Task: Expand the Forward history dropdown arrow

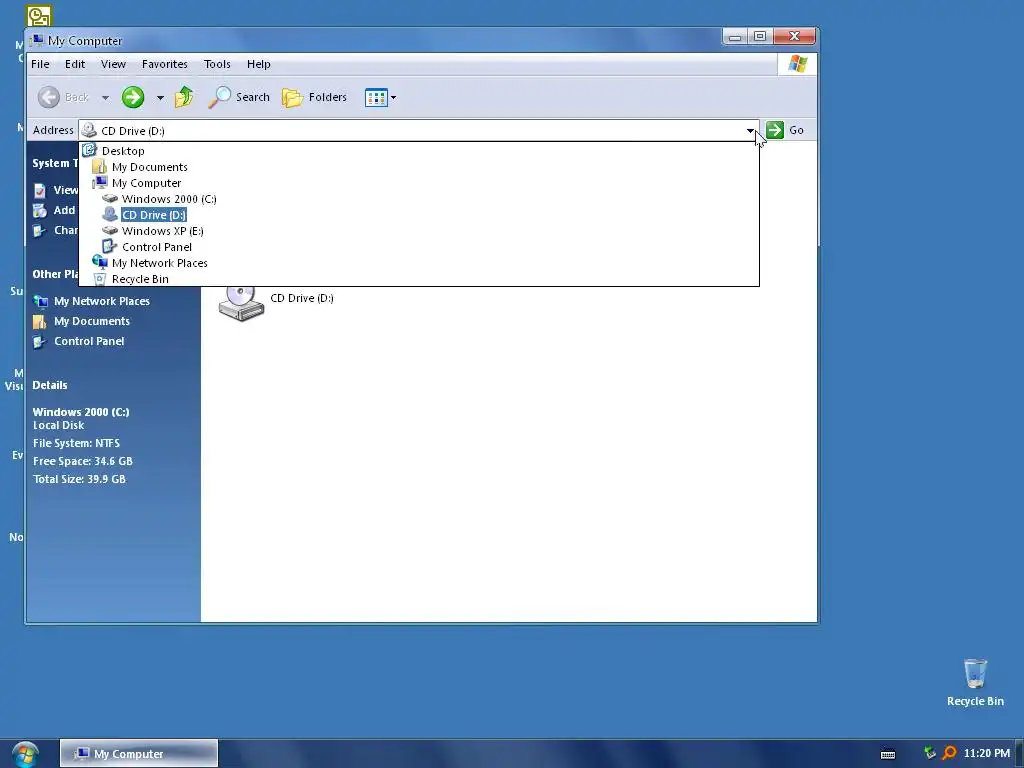Action: click(x=160, y=98)
